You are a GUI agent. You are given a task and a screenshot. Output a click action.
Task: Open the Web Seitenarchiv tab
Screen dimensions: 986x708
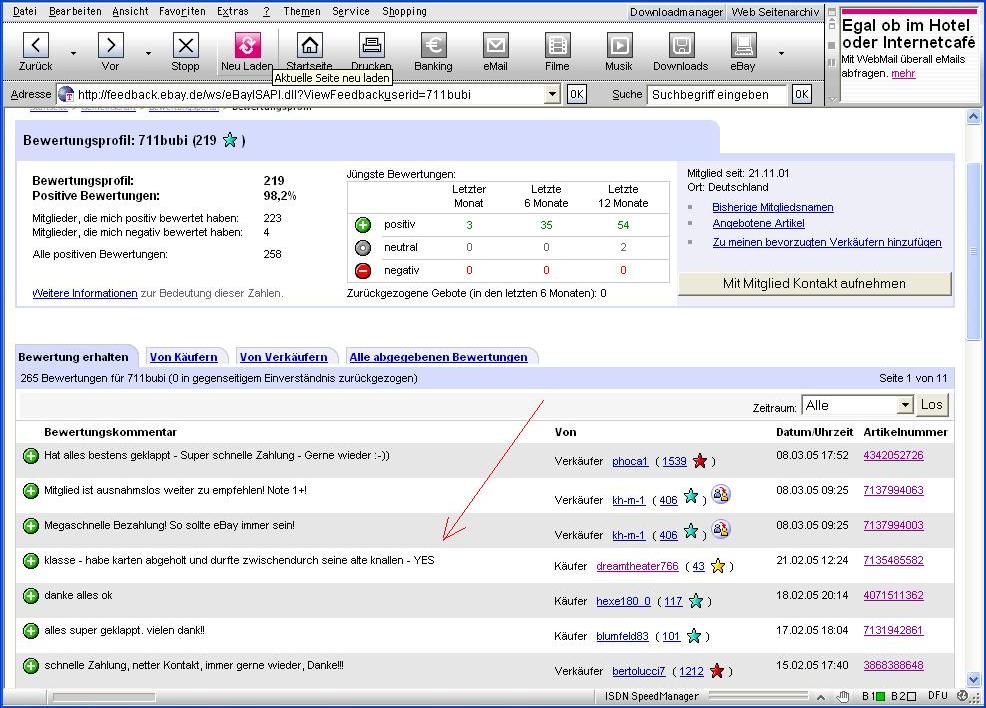[x=775, y=12]
